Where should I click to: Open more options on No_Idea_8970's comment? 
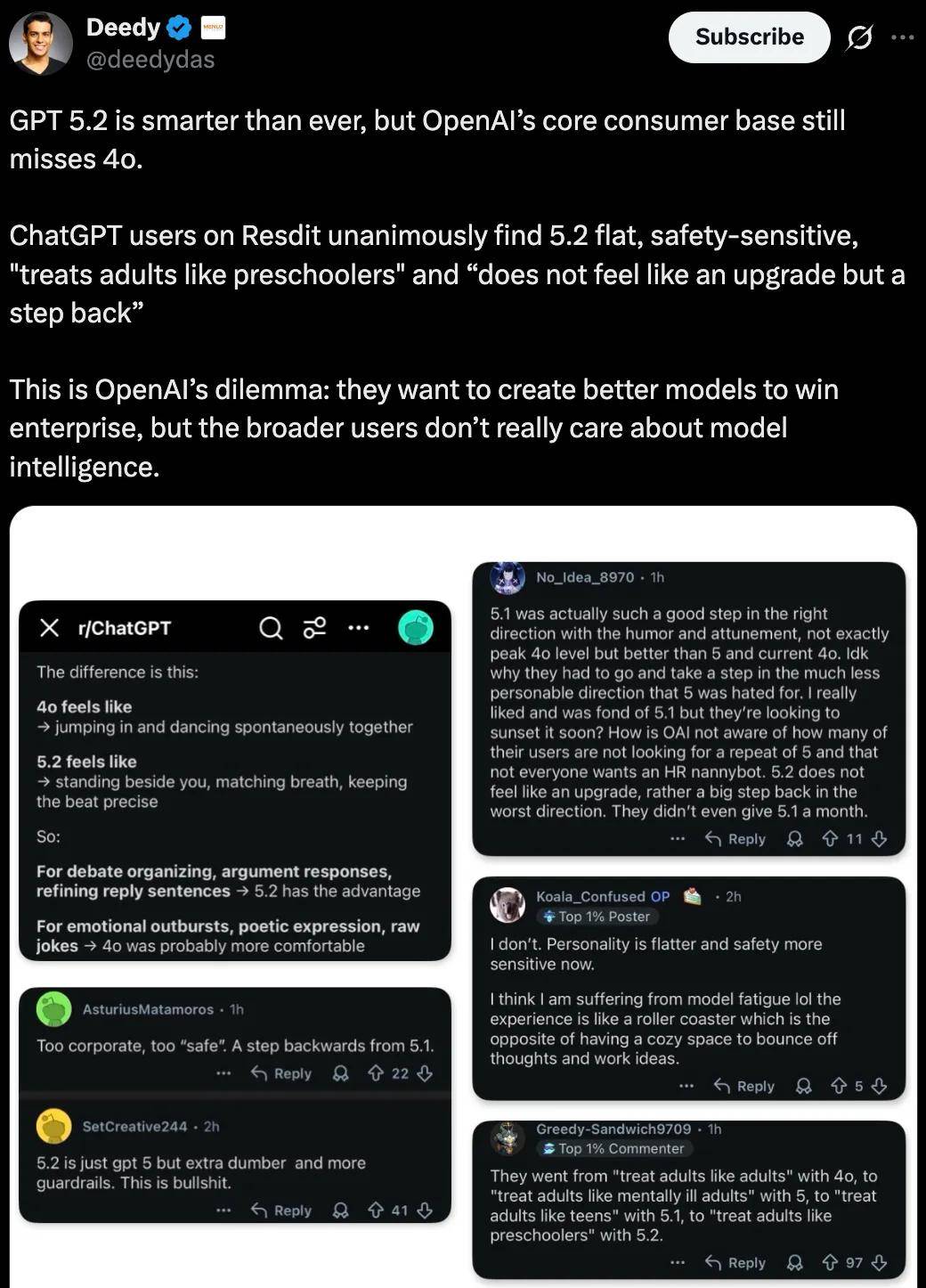(678, 839)
